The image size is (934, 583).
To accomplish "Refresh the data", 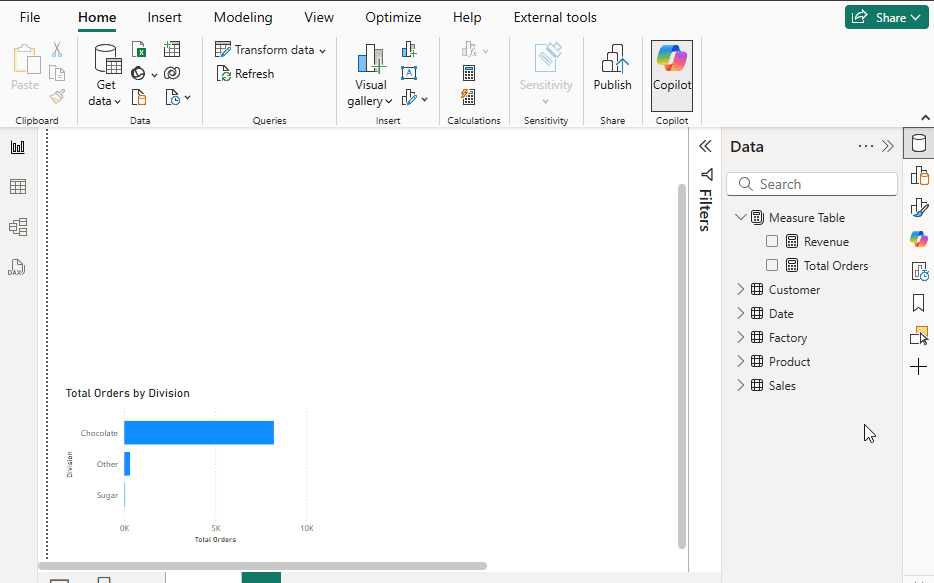I will click(x=245, y=74).
